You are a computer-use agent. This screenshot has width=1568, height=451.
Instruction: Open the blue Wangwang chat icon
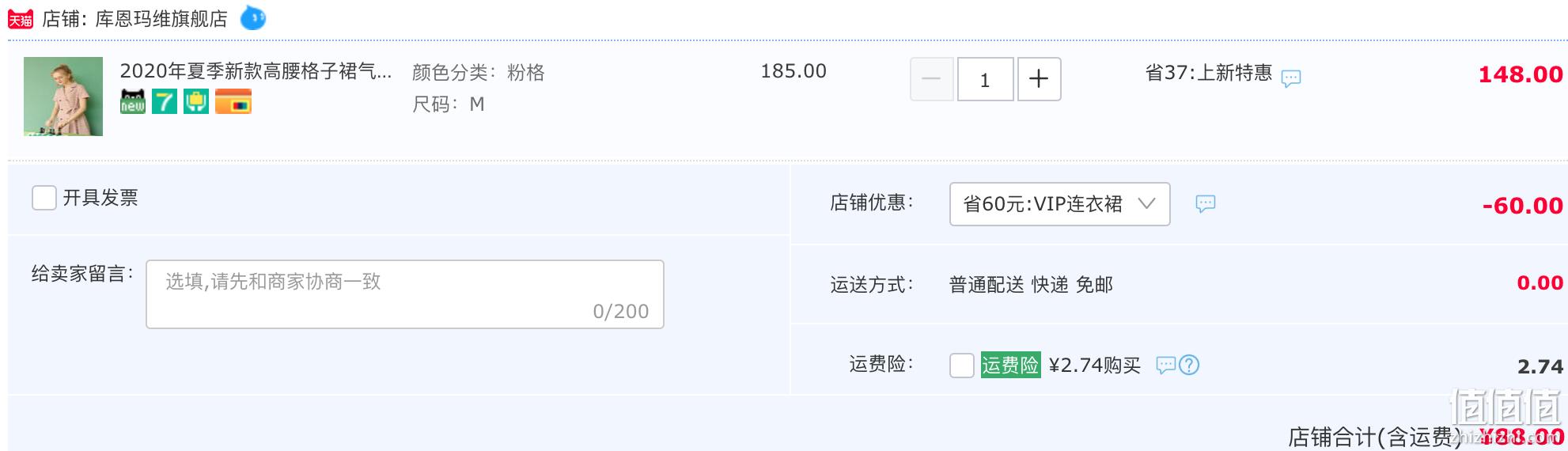(x=253, y=17)
